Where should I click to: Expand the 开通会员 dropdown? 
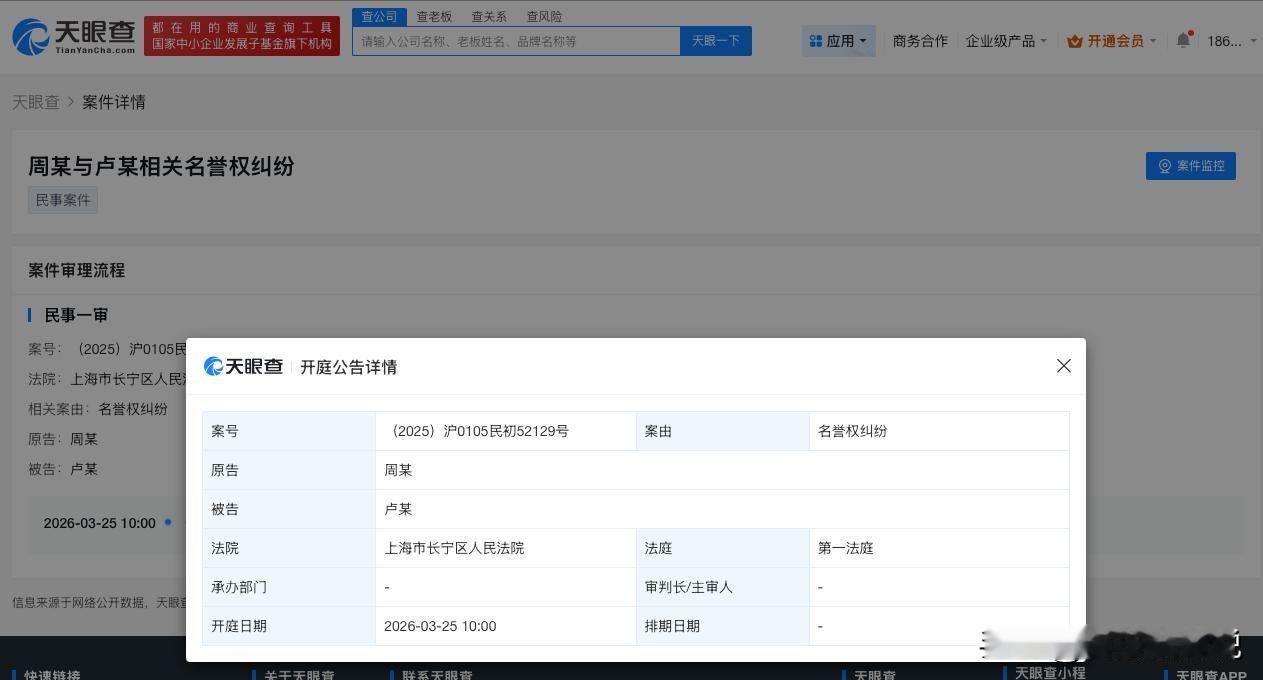click(x=1112, y=41)
